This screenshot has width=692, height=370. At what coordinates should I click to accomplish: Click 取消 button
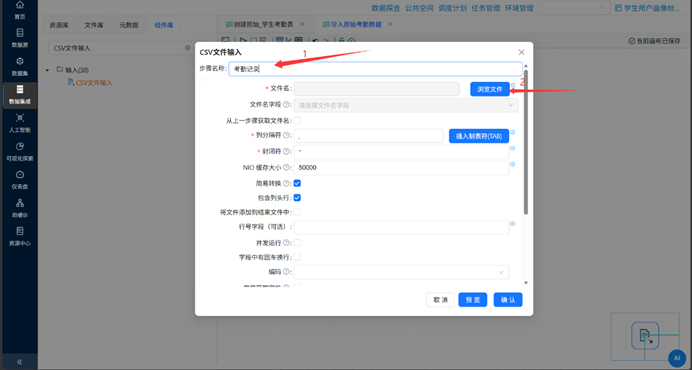pyautogui.click(x=440, y=300)
